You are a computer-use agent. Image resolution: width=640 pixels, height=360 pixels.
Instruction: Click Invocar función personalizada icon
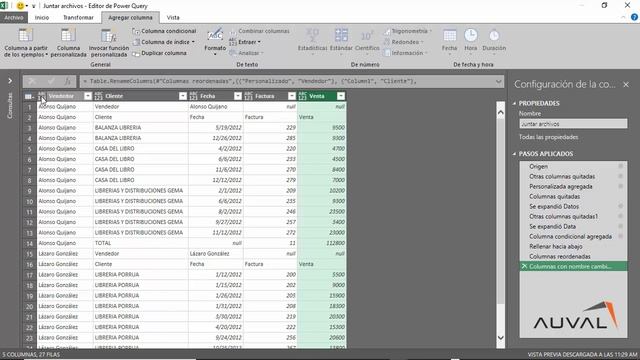(x=109, y=36)
